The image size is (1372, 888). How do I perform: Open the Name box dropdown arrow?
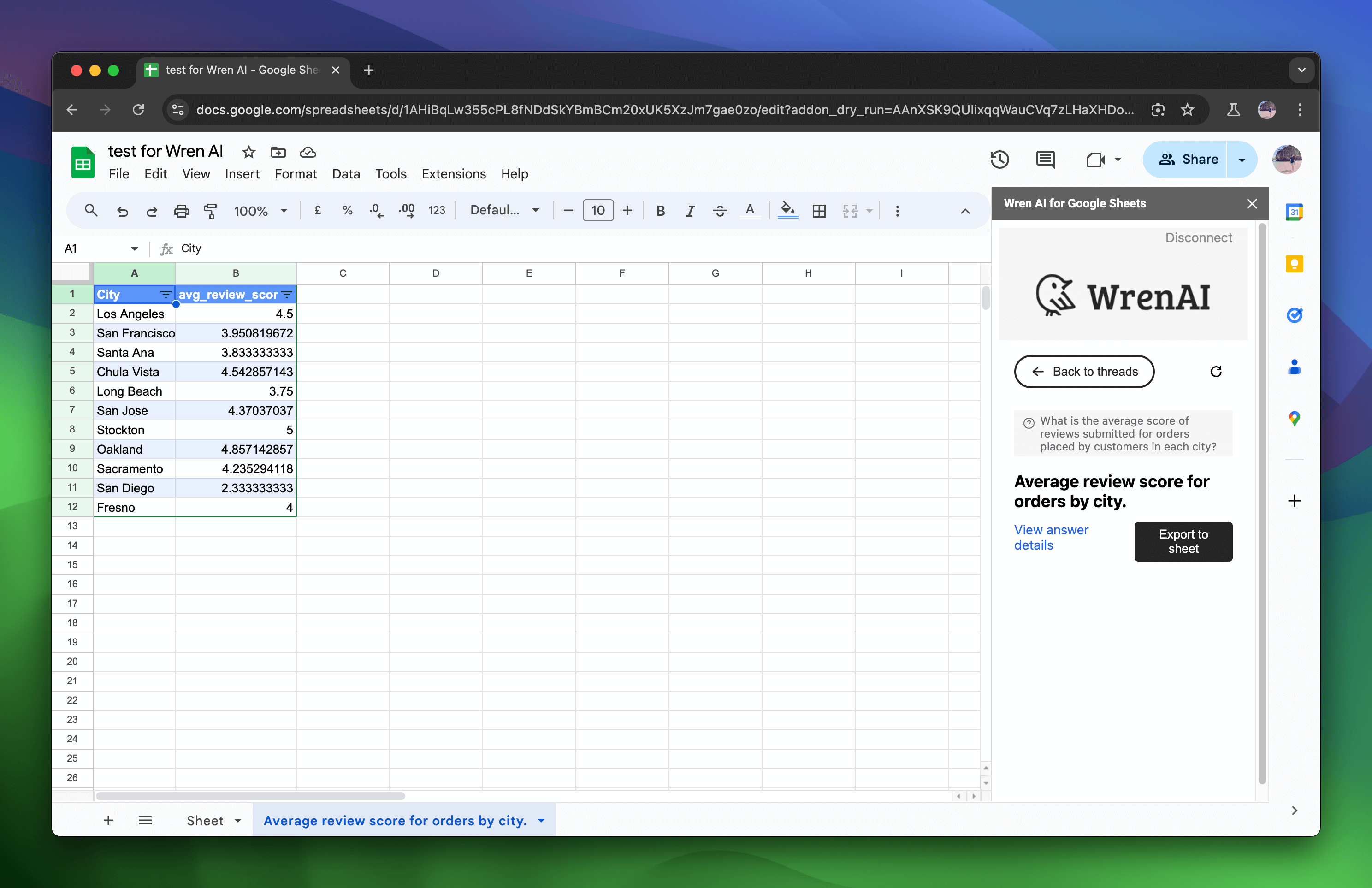click(134, 249)
